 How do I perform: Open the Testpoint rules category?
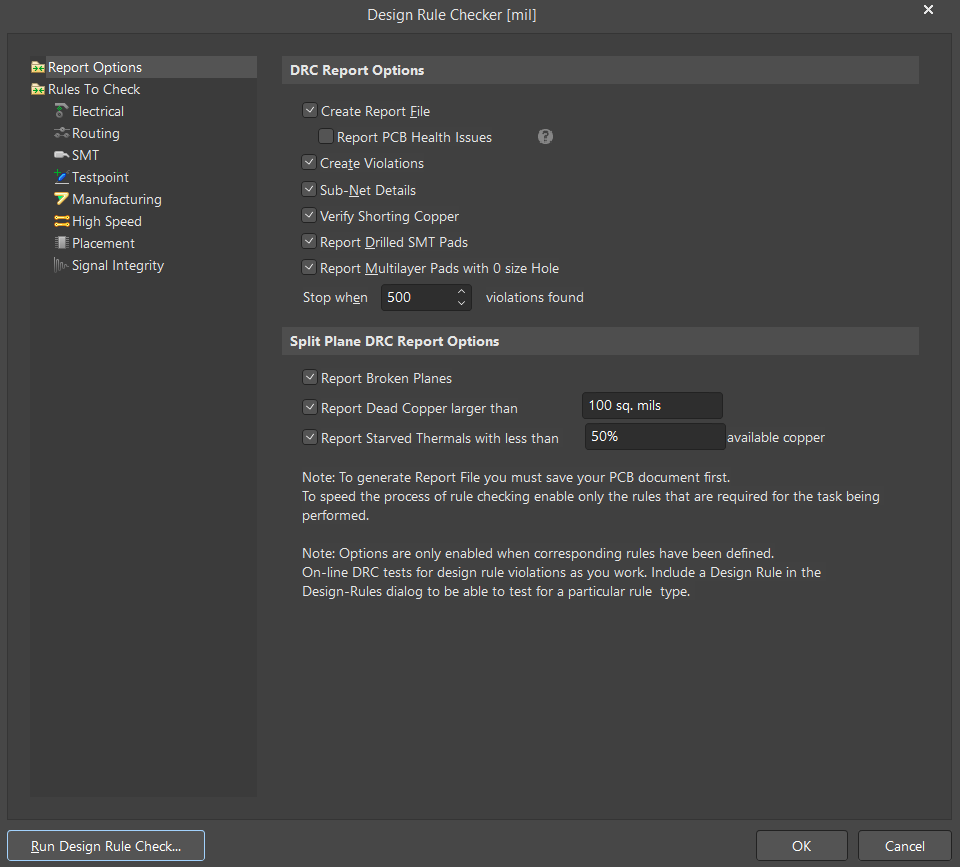(x=100, y=178)
